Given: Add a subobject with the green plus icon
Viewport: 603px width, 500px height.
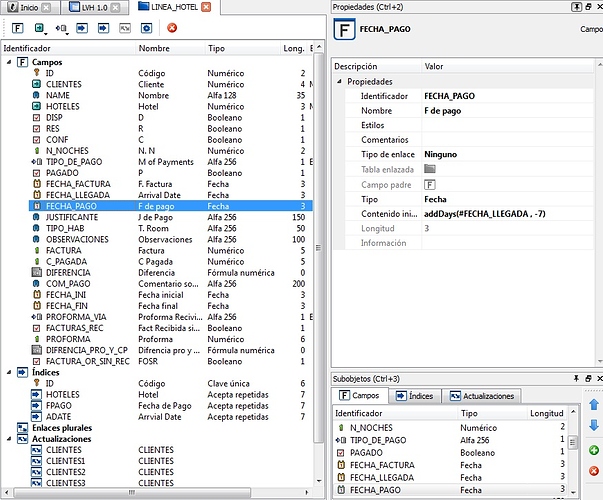Looking at the screenshot, I should coord(593,451).
